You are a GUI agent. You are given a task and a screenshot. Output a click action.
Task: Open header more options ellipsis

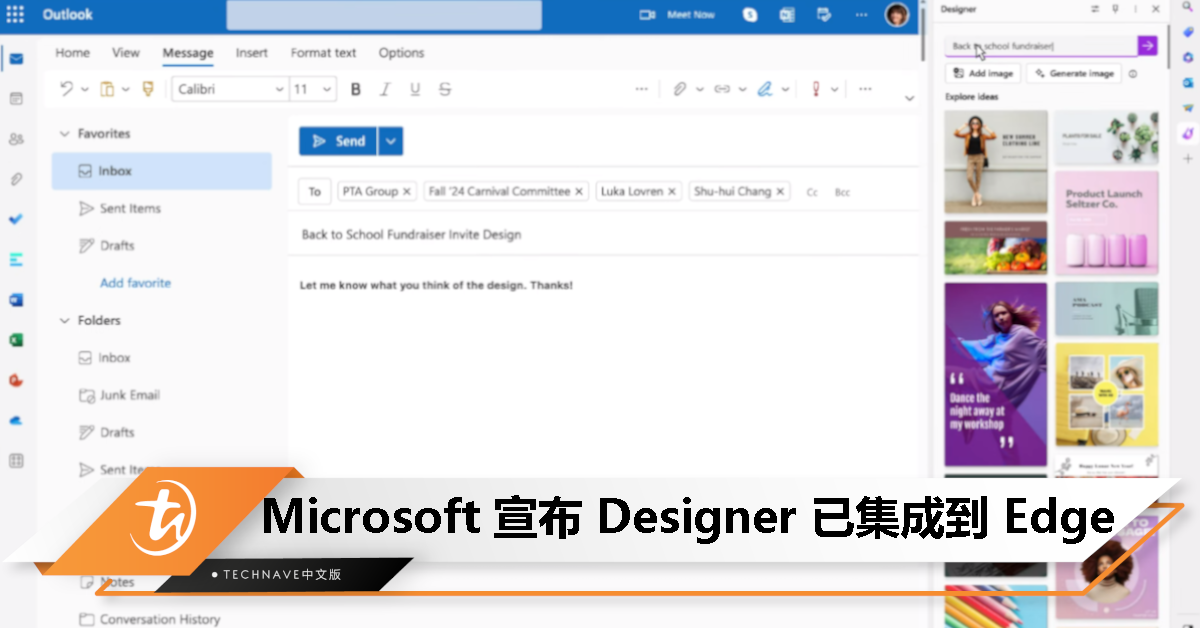tap(860, 15)
